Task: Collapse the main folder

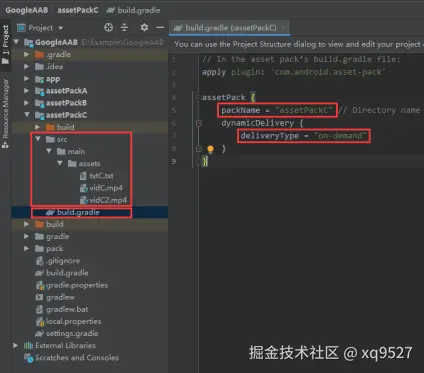Action: (49, 151)
